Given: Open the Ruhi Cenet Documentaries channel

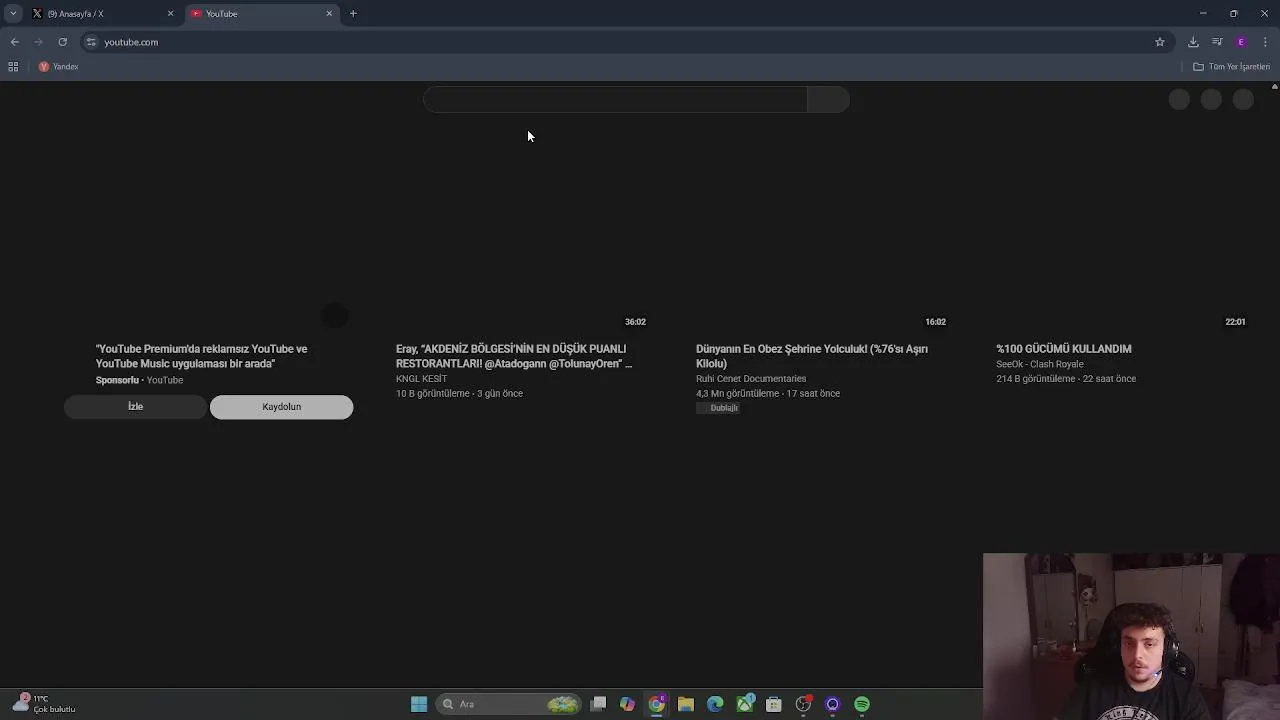Looking at the screenshot, I should click(x=751, y=379).
